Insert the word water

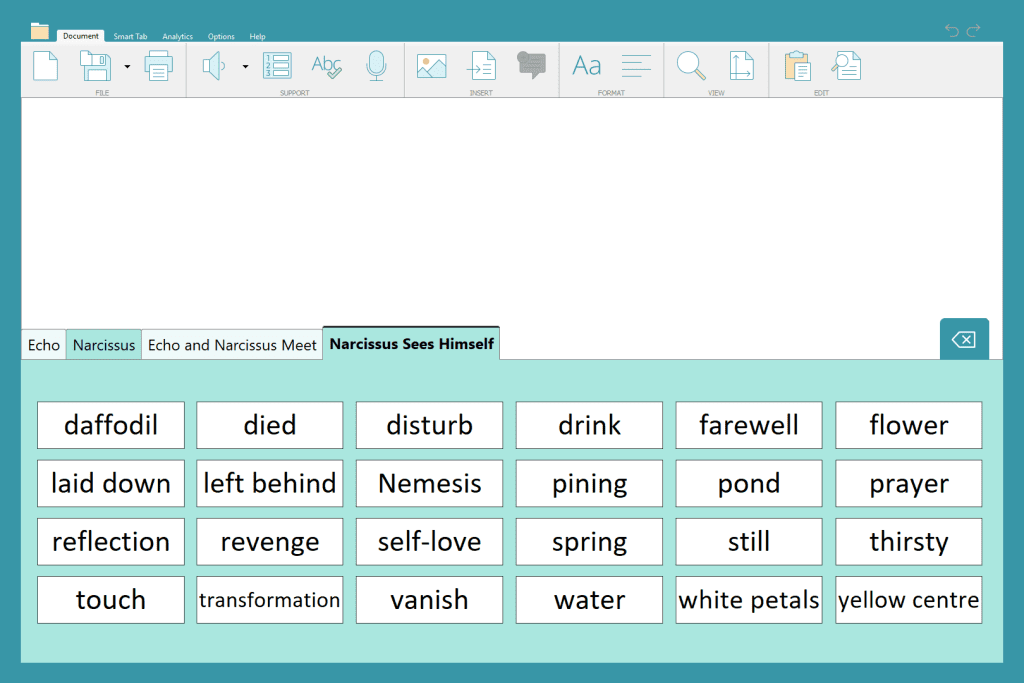(589, 599)
